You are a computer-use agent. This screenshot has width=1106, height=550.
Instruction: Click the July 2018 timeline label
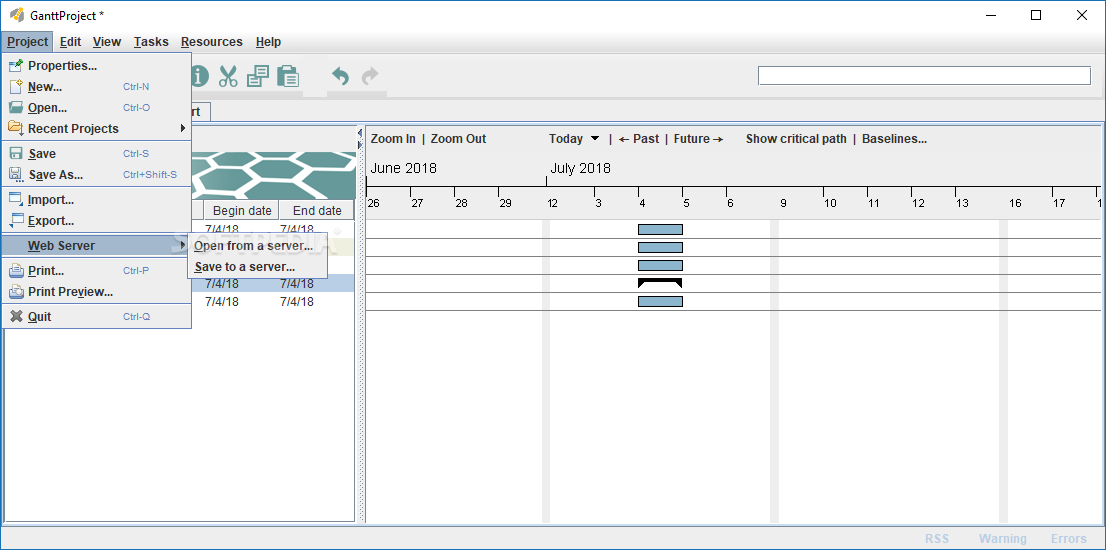pyautogui.click(x=581, y=169)
